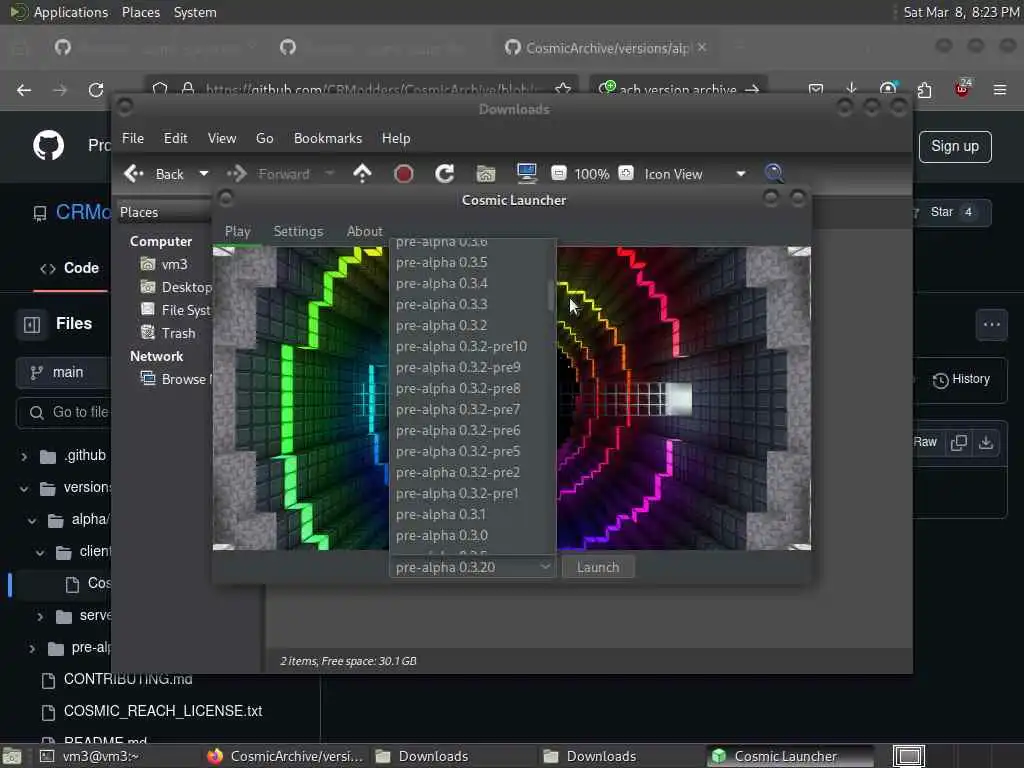Viewport: 1024px width, 768px height.
Task: Open the Icon View mode dropdown
Action: pyautogui.click(x=694, y=174)
